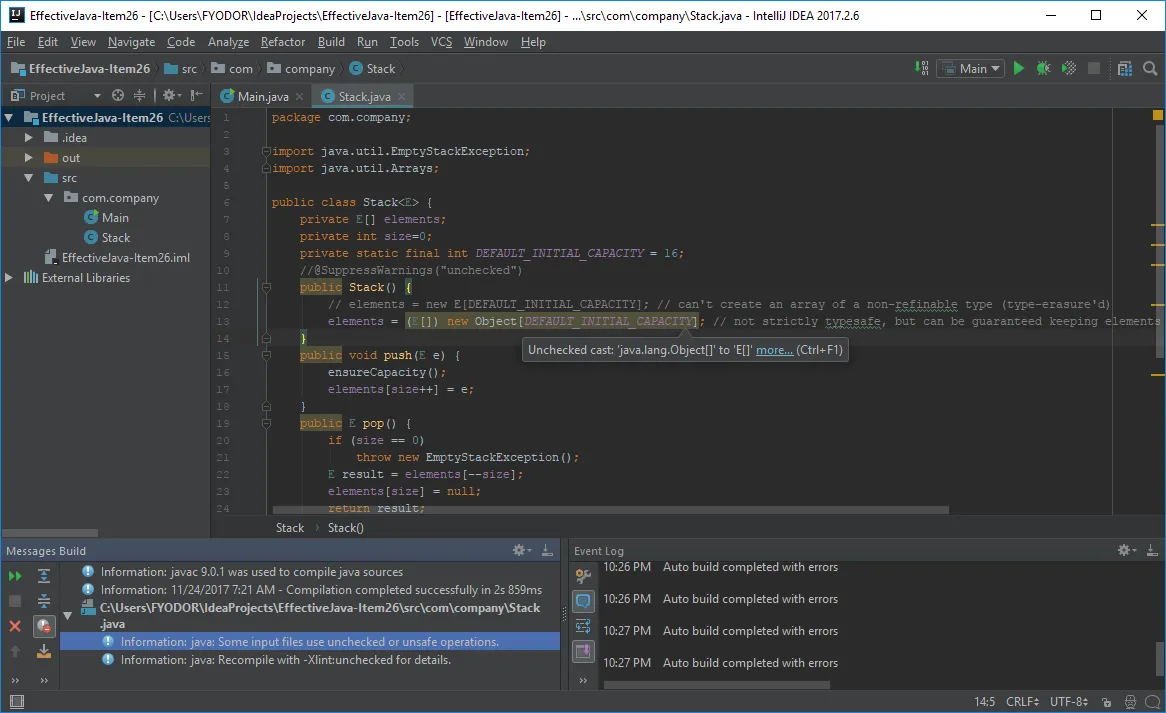Viewport: 1166px width, 713px height.
Task: Expand the External Libraries node
Action: pyautogui.click(x=10, y=278)
